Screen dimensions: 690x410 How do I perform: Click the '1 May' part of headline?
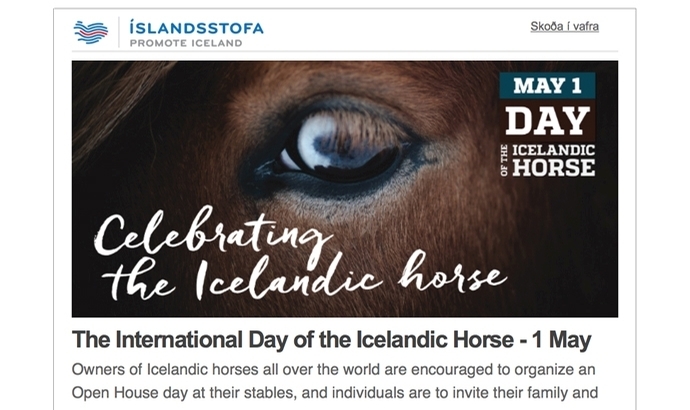[x=562, y=340]
